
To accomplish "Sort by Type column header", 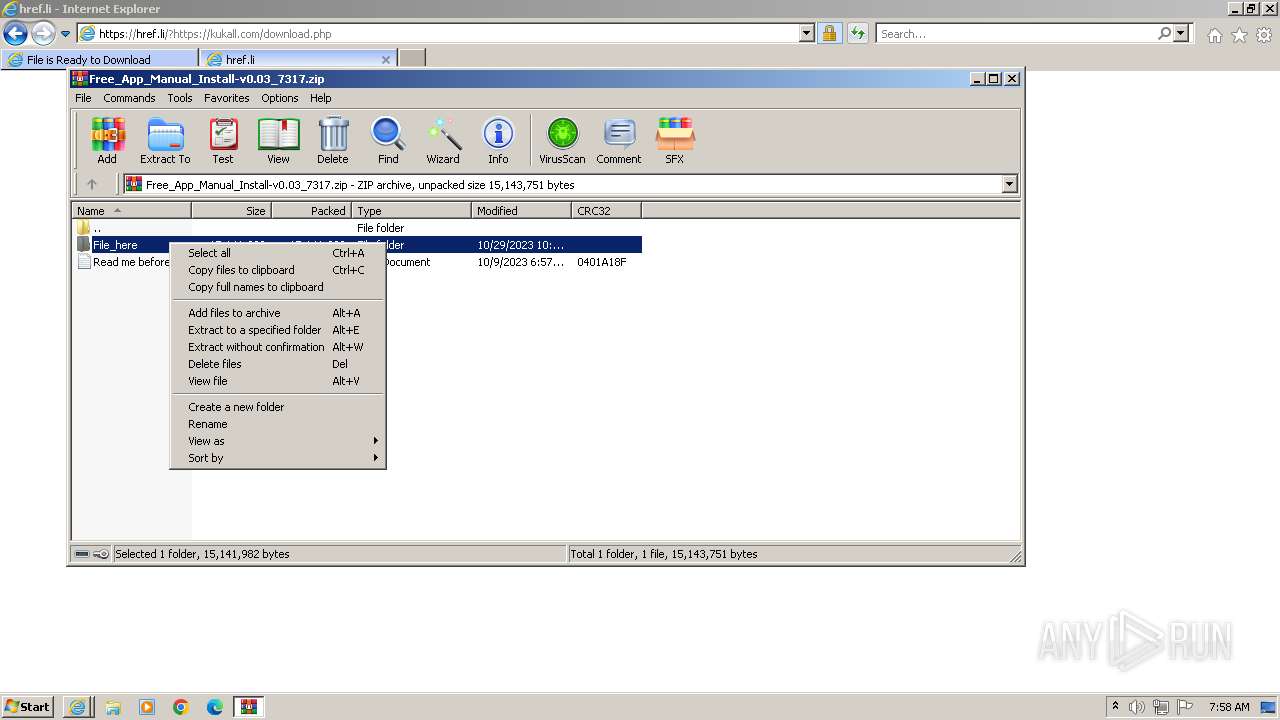I will coord(412,211).
